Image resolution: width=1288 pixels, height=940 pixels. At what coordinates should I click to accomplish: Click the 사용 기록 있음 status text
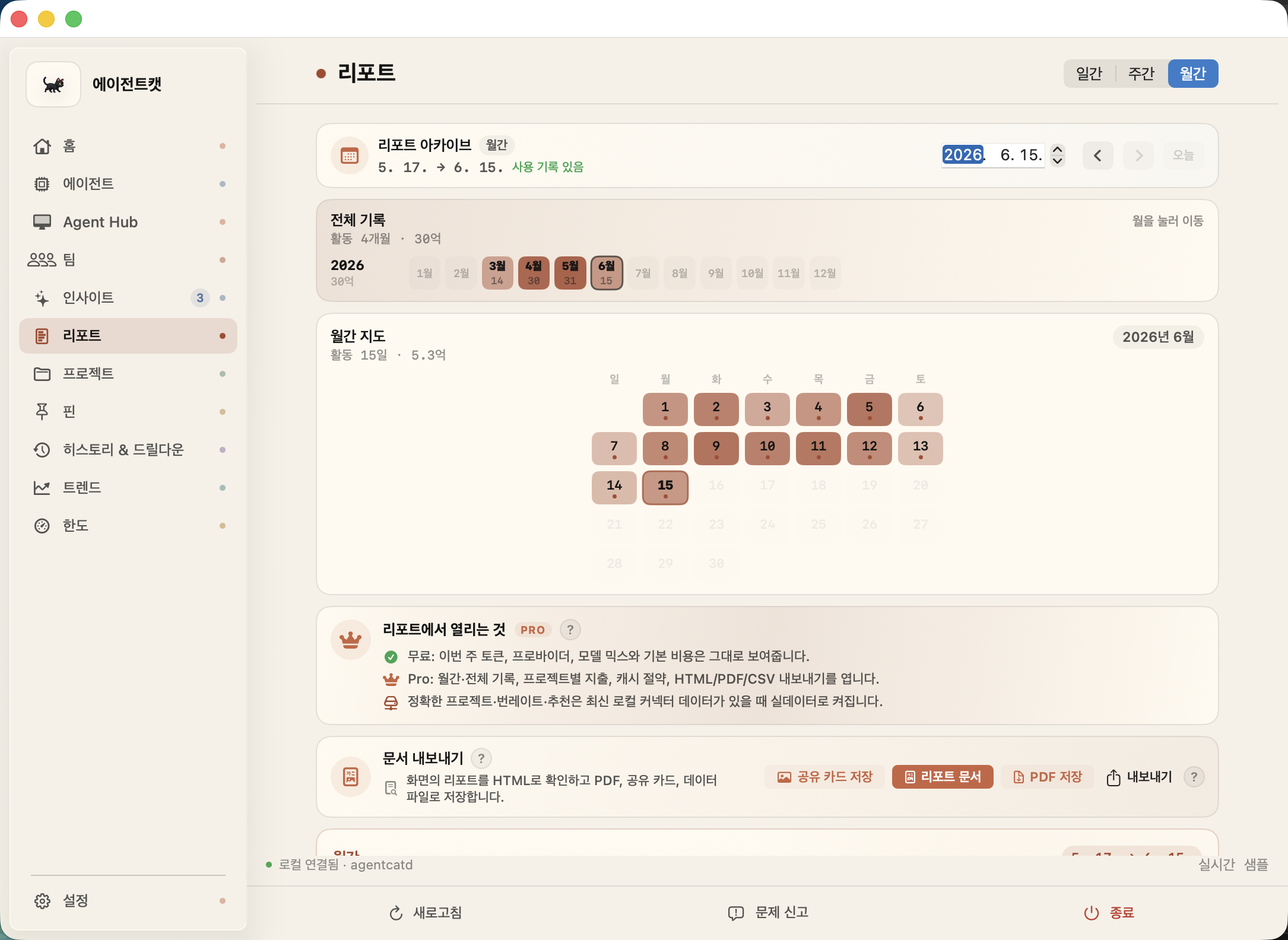pos(548,167)
